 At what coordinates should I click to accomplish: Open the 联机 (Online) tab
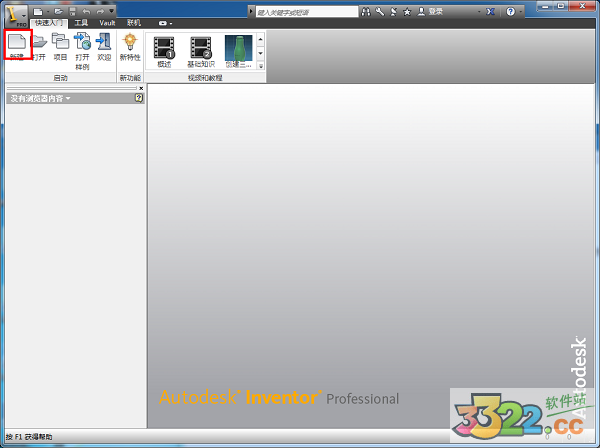click(134, 22)
